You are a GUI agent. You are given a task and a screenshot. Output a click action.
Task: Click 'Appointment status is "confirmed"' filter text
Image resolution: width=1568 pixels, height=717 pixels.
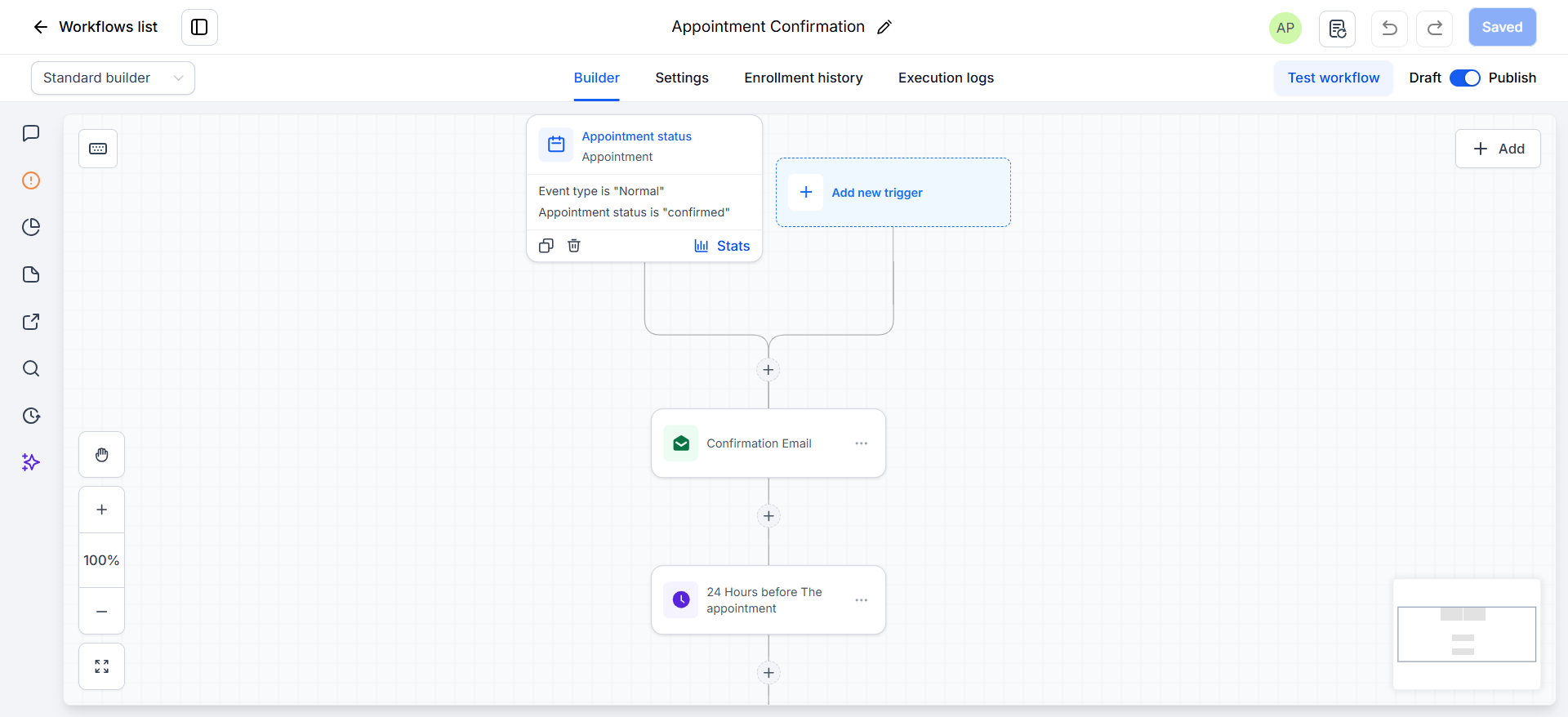(x=634, y=212)
